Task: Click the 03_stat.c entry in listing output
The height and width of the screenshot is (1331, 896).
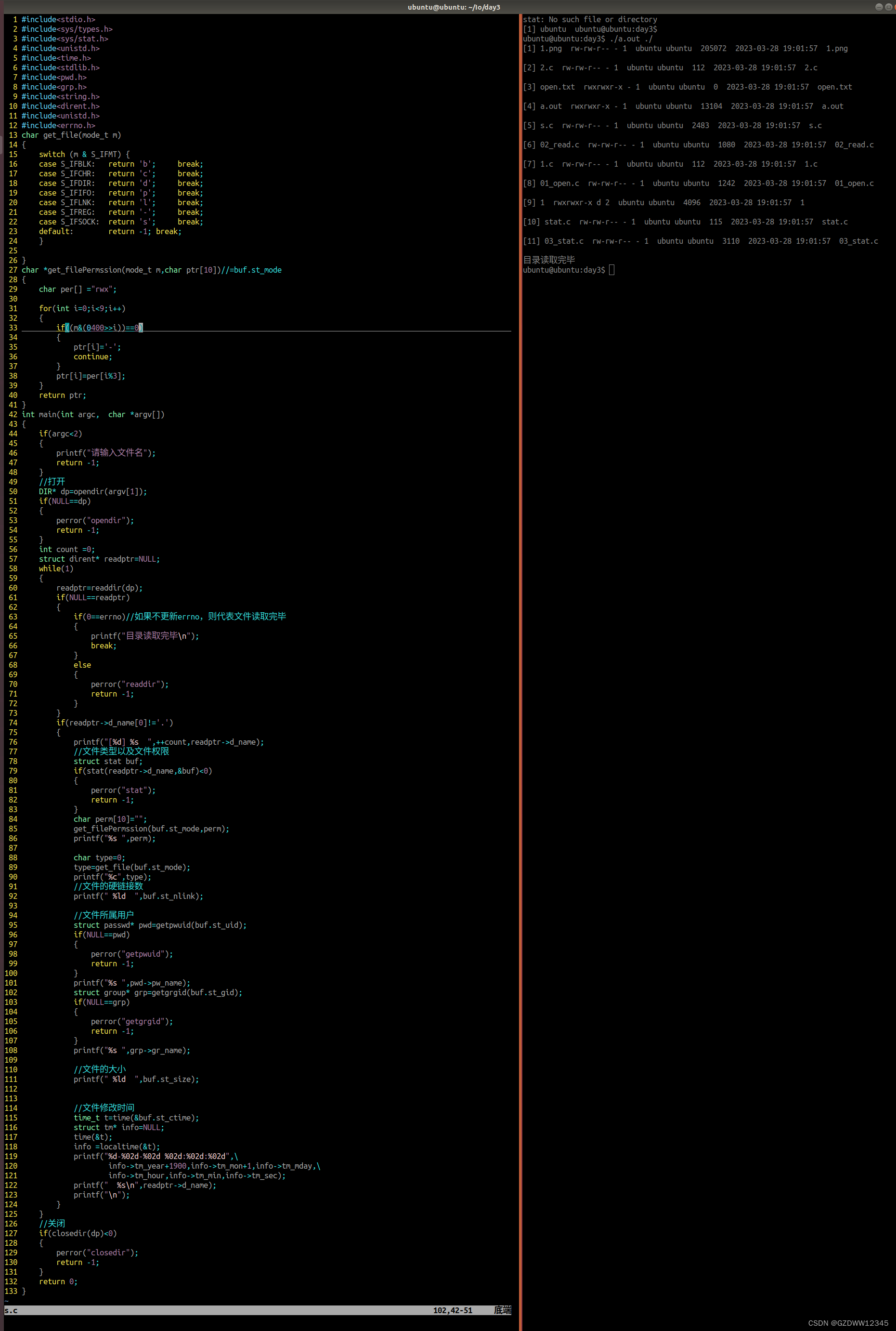Action: tap(565, 241)
